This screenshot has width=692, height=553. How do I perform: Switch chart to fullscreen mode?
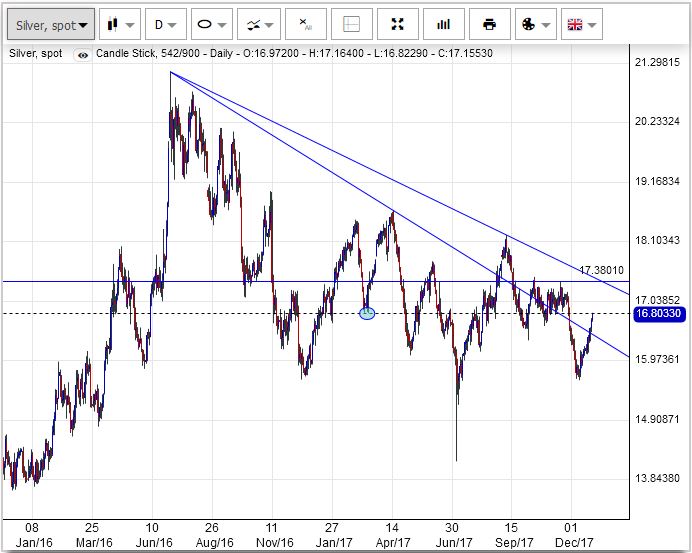[398, 25]
